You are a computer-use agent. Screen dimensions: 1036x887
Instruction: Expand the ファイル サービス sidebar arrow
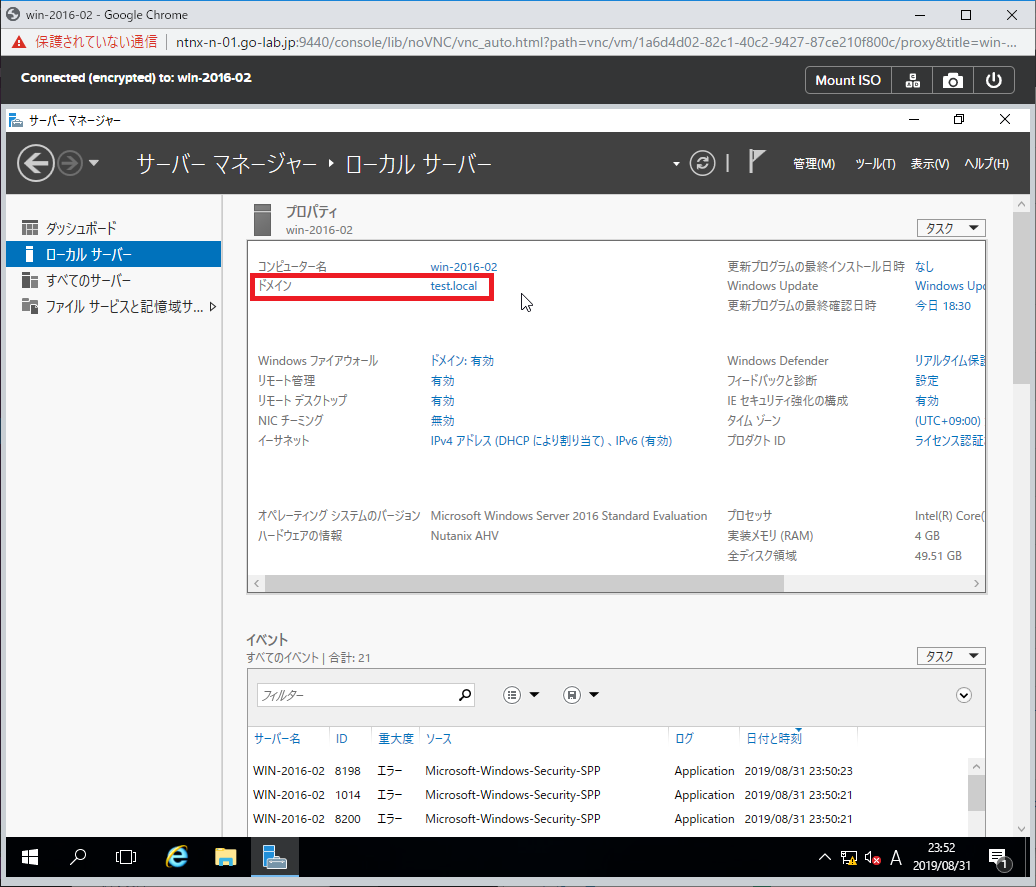(x=213, y=307)
